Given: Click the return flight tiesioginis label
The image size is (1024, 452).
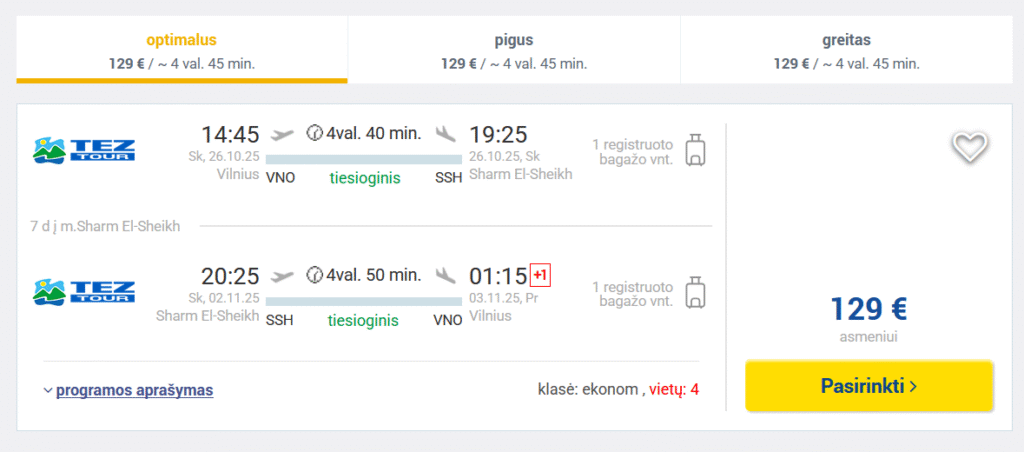Looking at the screenshot, I should coord(364,321).
